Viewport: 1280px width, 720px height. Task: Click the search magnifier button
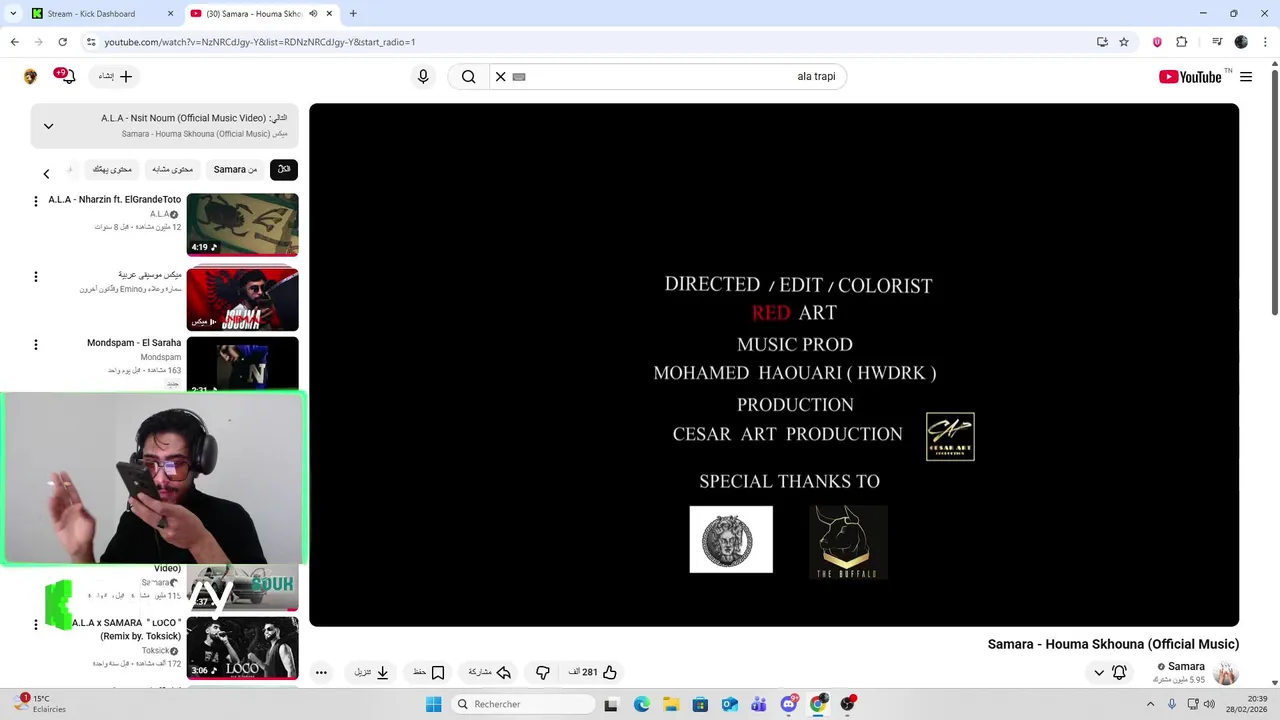coord(468,77)
